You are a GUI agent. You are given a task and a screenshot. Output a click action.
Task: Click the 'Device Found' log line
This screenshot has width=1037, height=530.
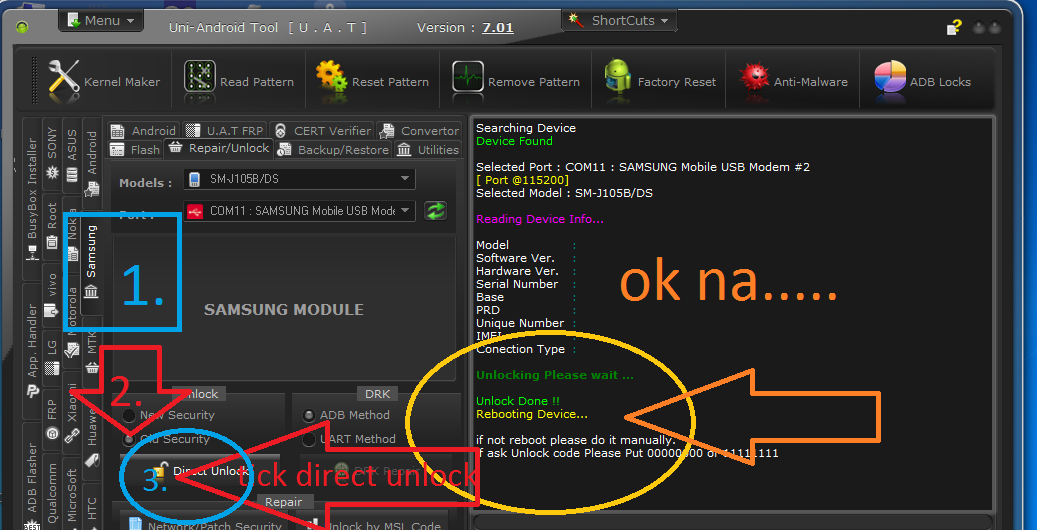(514, 141)
